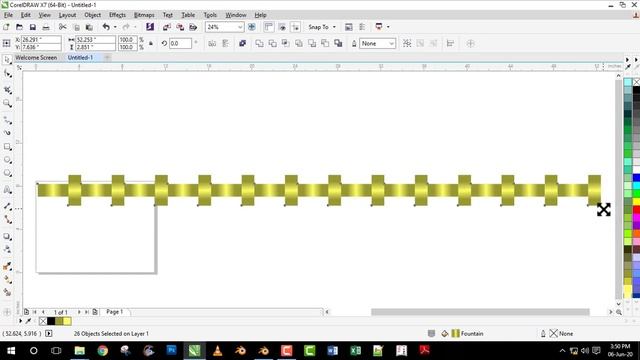This screenshot has height=360, width=640.
Task: Click the Save icon in toolbar
Action: click(x=33, y=27)
